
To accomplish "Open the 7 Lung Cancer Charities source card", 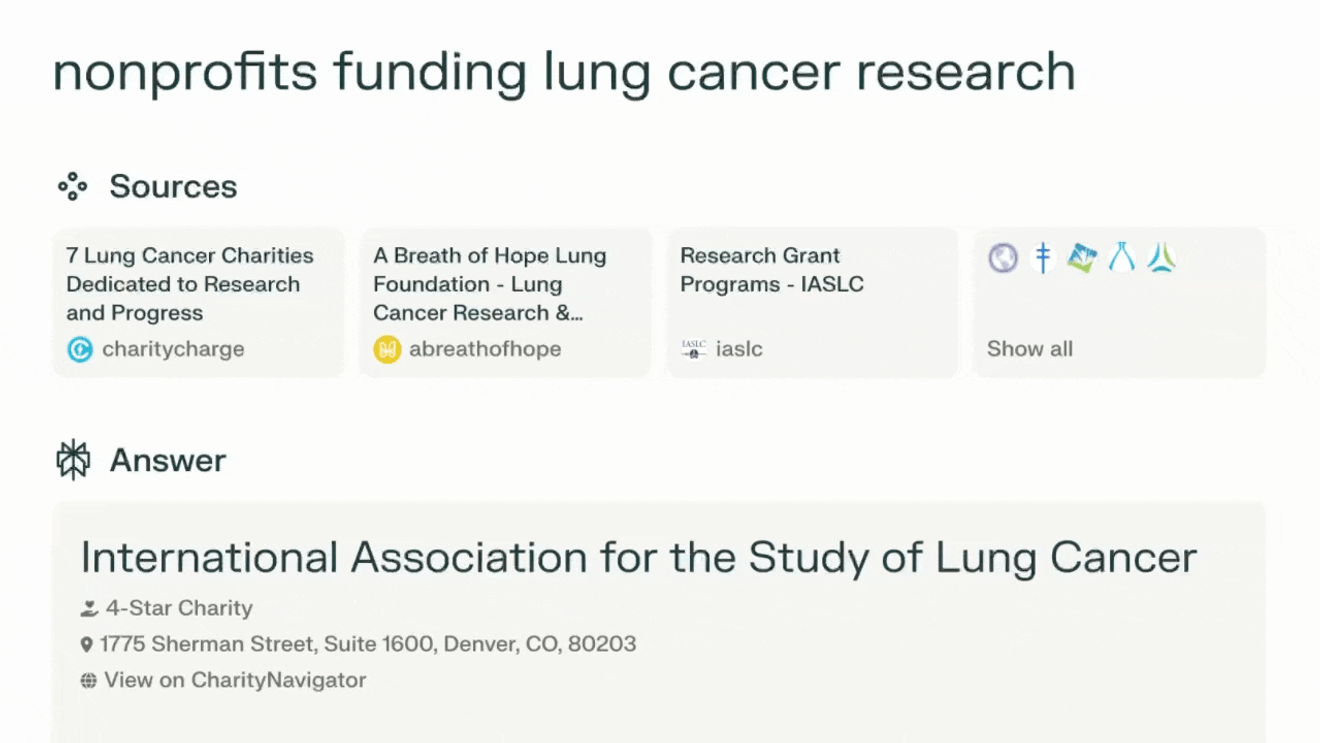I will [x=198, y=302].
